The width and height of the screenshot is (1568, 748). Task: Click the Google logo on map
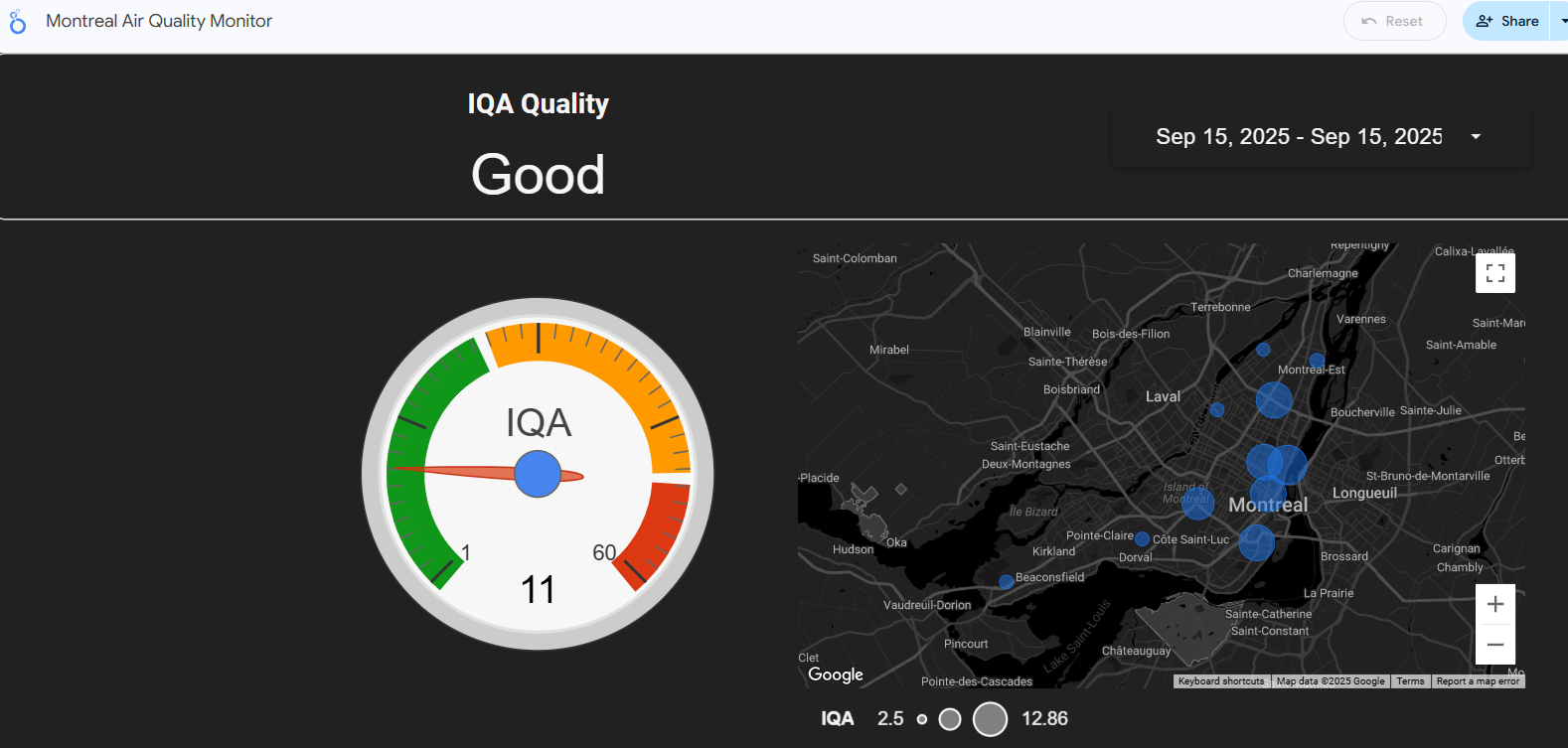836,674
